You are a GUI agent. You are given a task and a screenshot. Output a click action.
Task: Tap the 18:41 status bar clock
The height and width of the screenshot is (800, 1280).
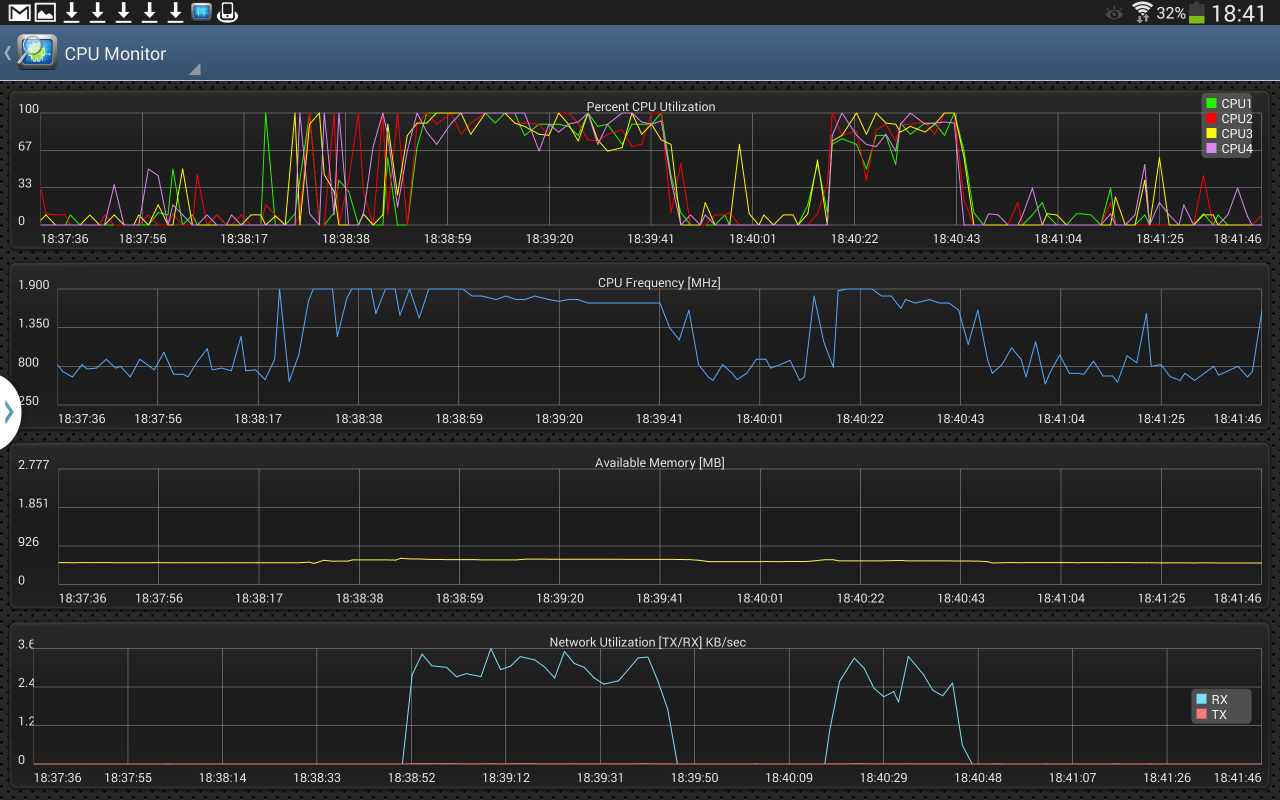1239,13
